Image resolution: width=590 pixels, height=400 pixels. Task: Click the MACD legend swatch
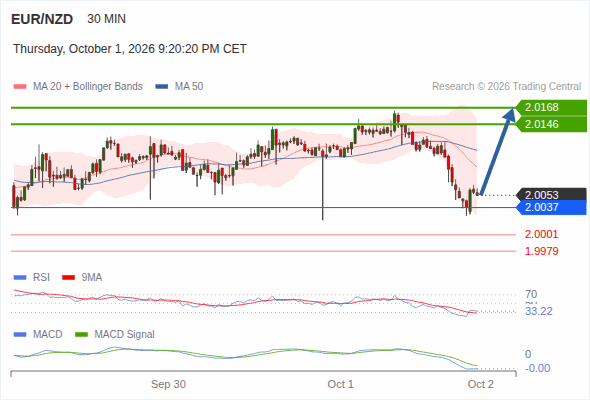pos(20,335)
